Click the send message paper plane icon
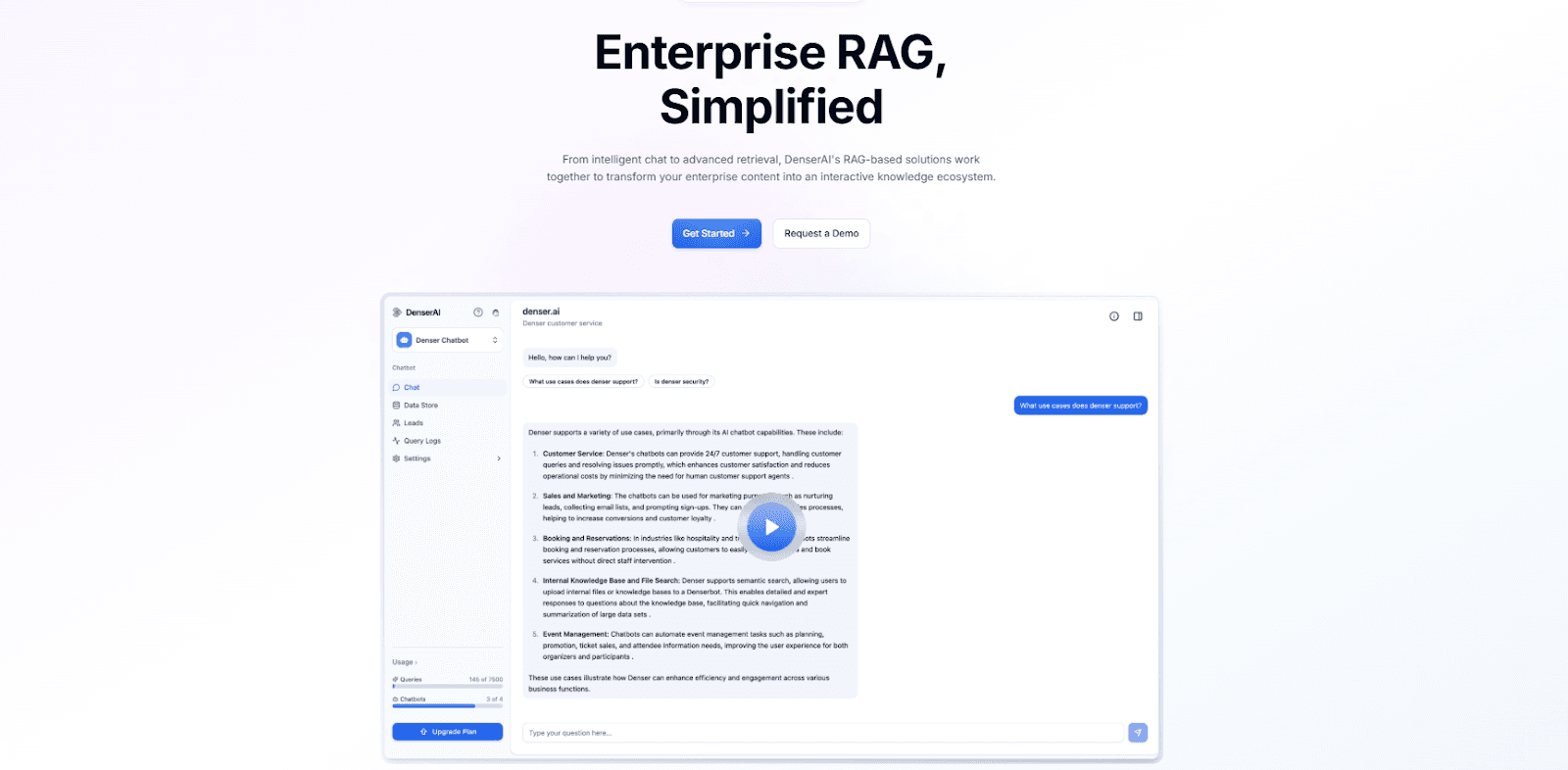The image size is (1568, 770). pyautogui.click(x=1138, y=733)
